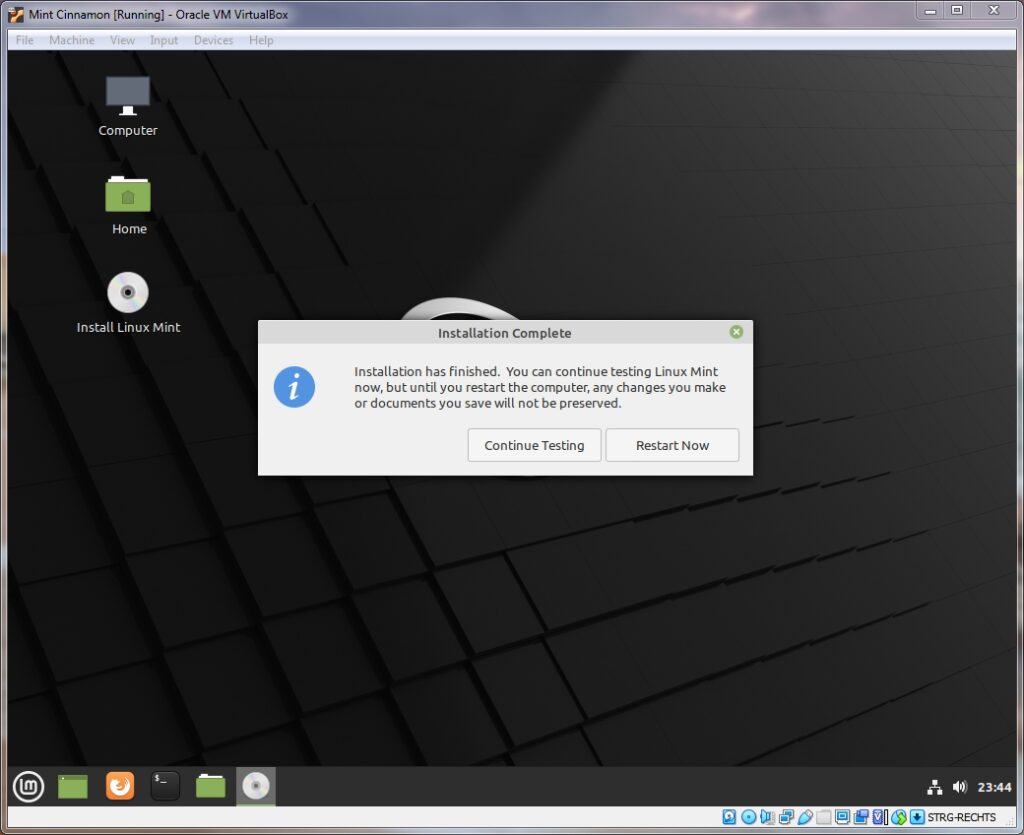Open the network applet in Mint panel

pyautogui.click(x=935, y=787)
